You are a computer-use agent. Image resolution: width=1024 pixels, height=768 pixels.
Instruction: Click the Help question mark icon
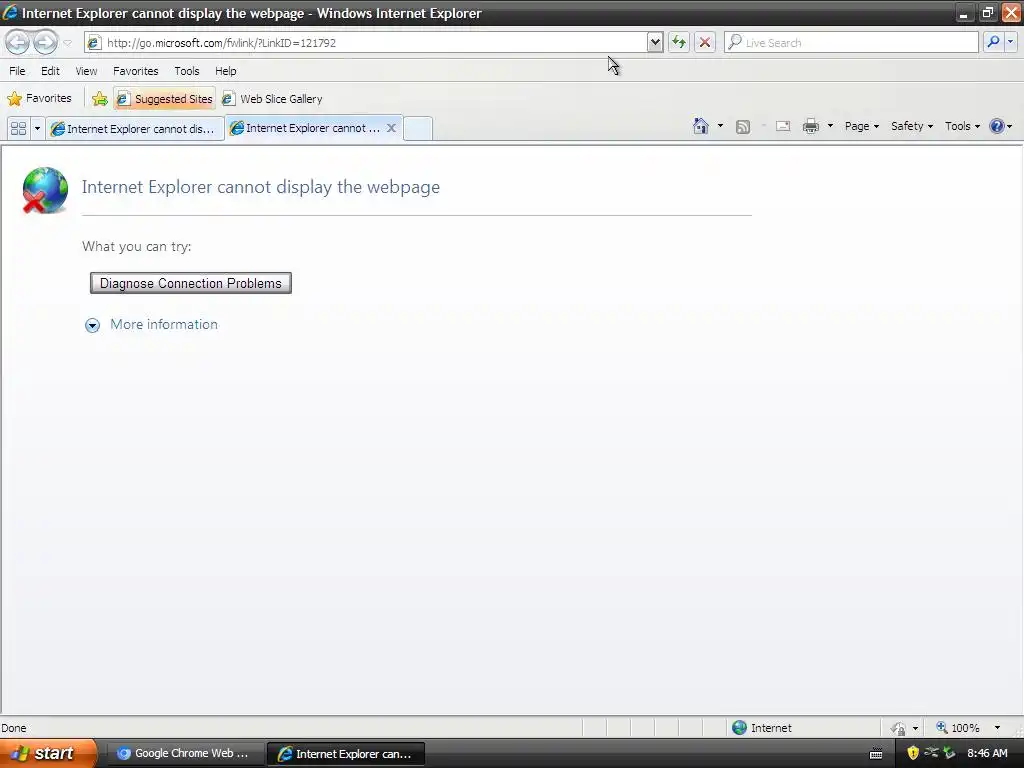tap(997, 126)
